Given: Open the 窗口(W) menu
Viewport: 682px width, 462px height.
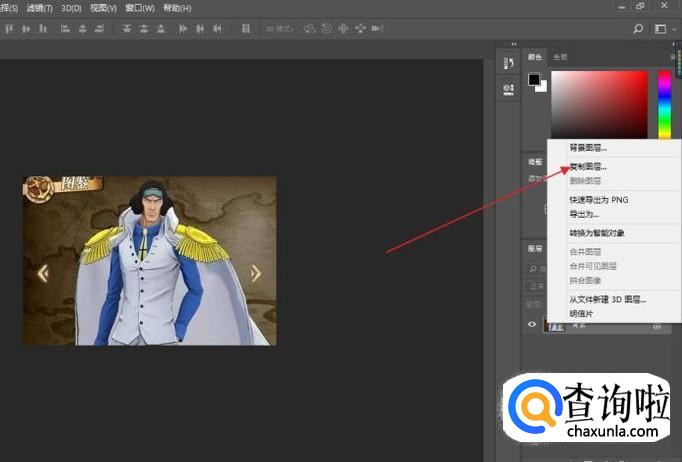Looking at the screenshot, I should (x=141, y=7).
